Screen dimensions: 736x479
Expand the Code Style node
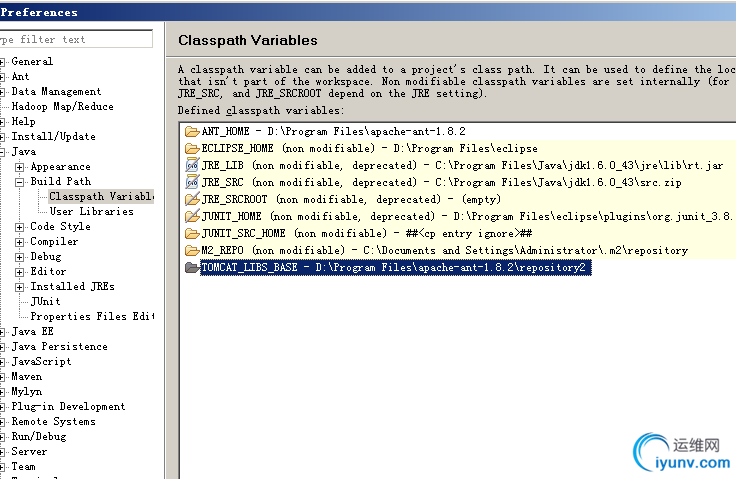19,227
